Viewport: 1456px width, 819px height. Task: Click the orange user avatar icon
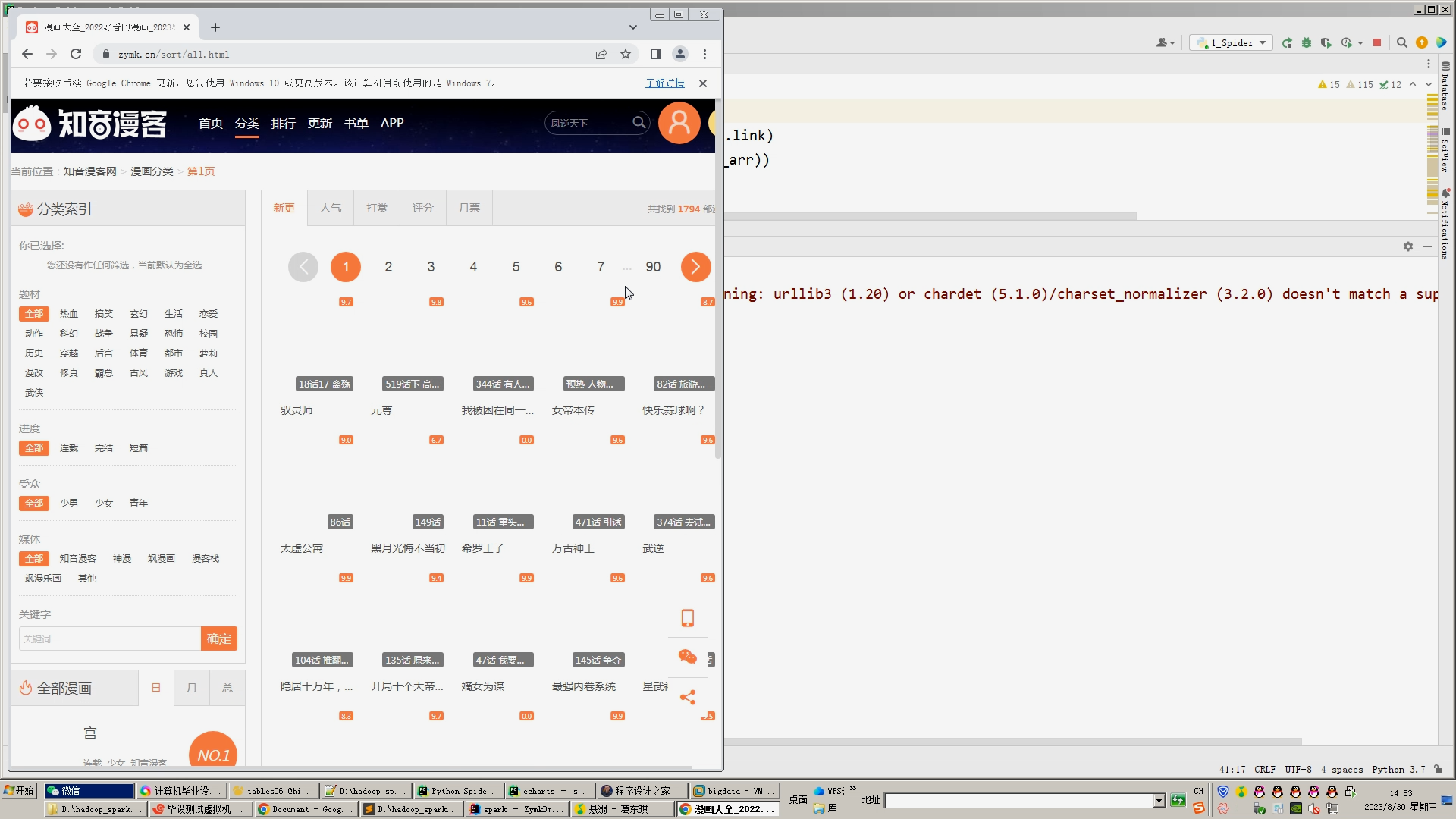click(679, 123)
